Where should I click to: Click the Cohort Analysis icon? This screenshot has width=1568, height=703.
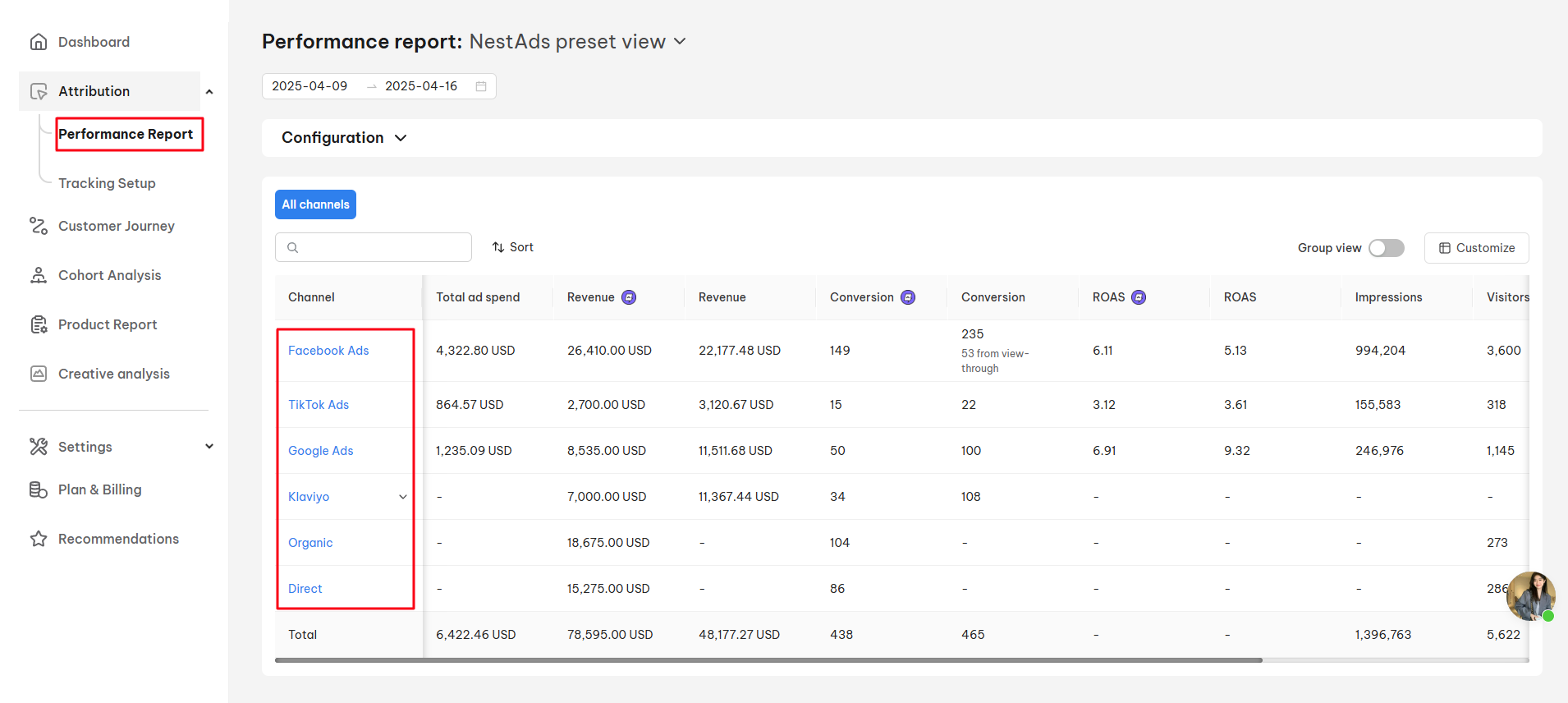[39, 275]
